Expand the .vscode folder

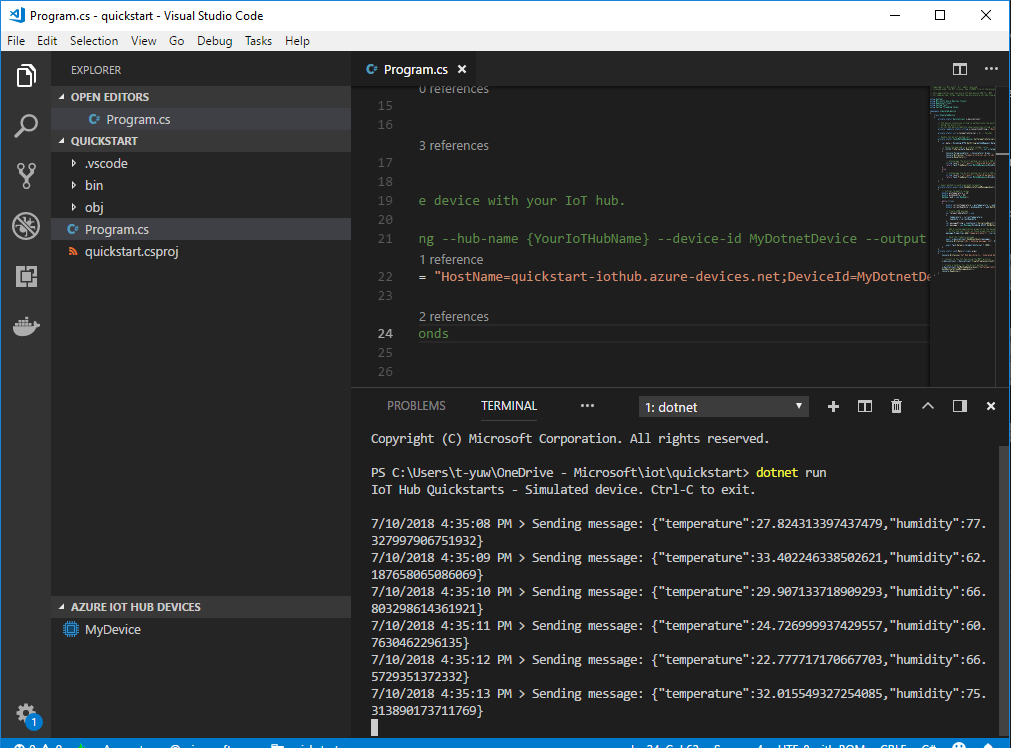point(74,163)
